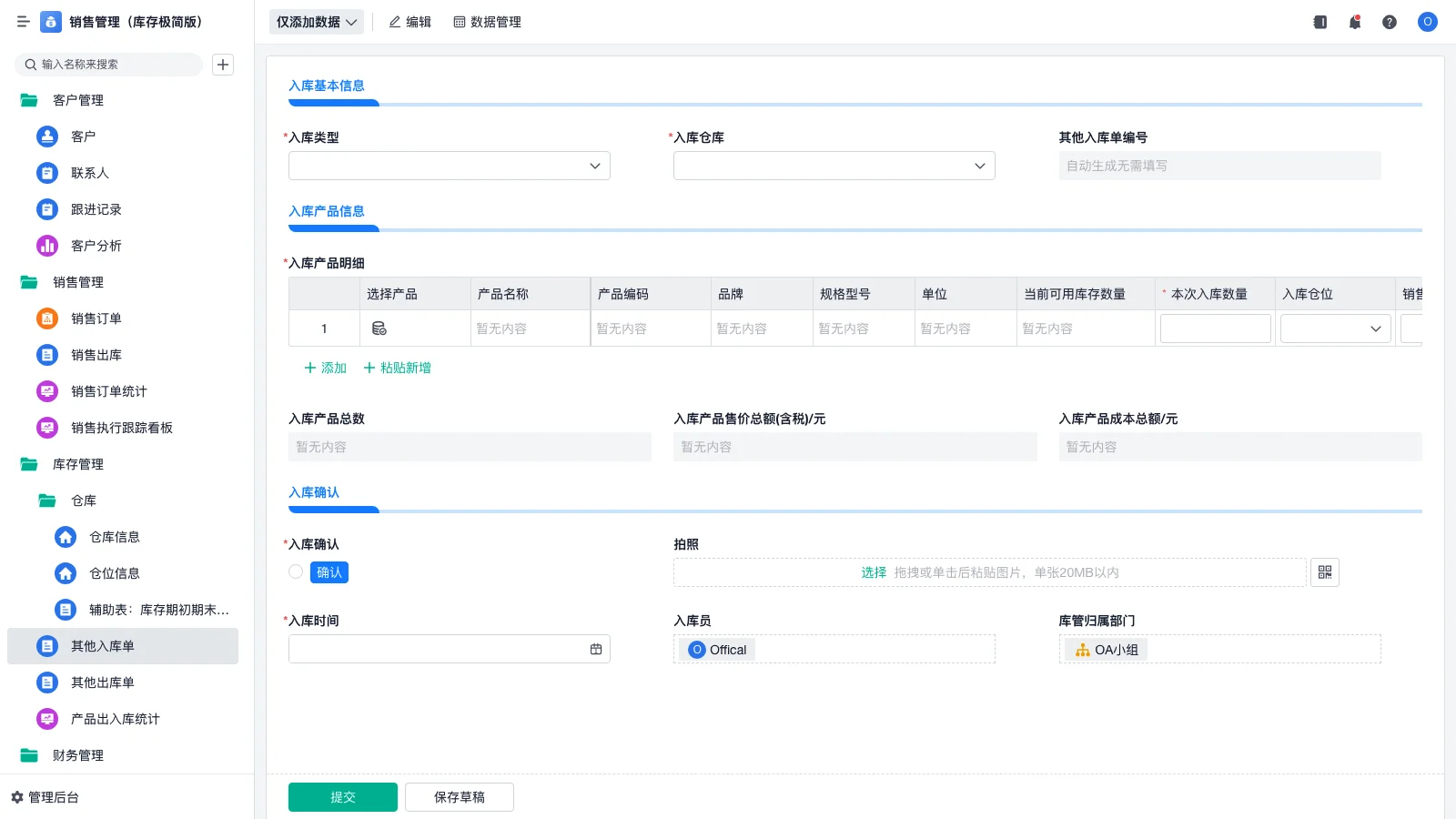Viewport: 1456px width, 819px height.
Task: Select the 确认 radio button under 入库确认
Action: 295,571
